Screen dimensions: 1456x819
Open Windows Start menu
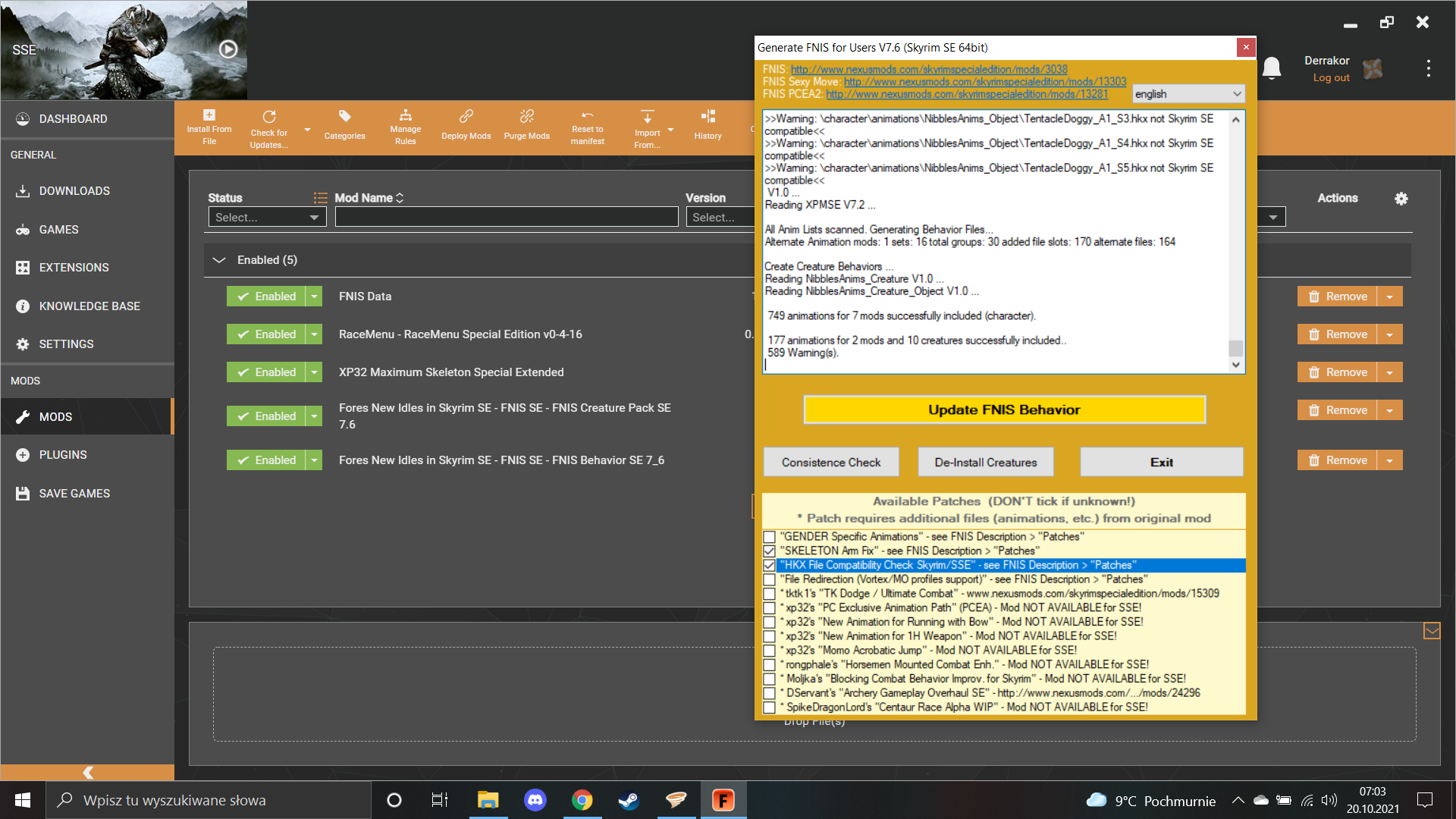[23, 800]
